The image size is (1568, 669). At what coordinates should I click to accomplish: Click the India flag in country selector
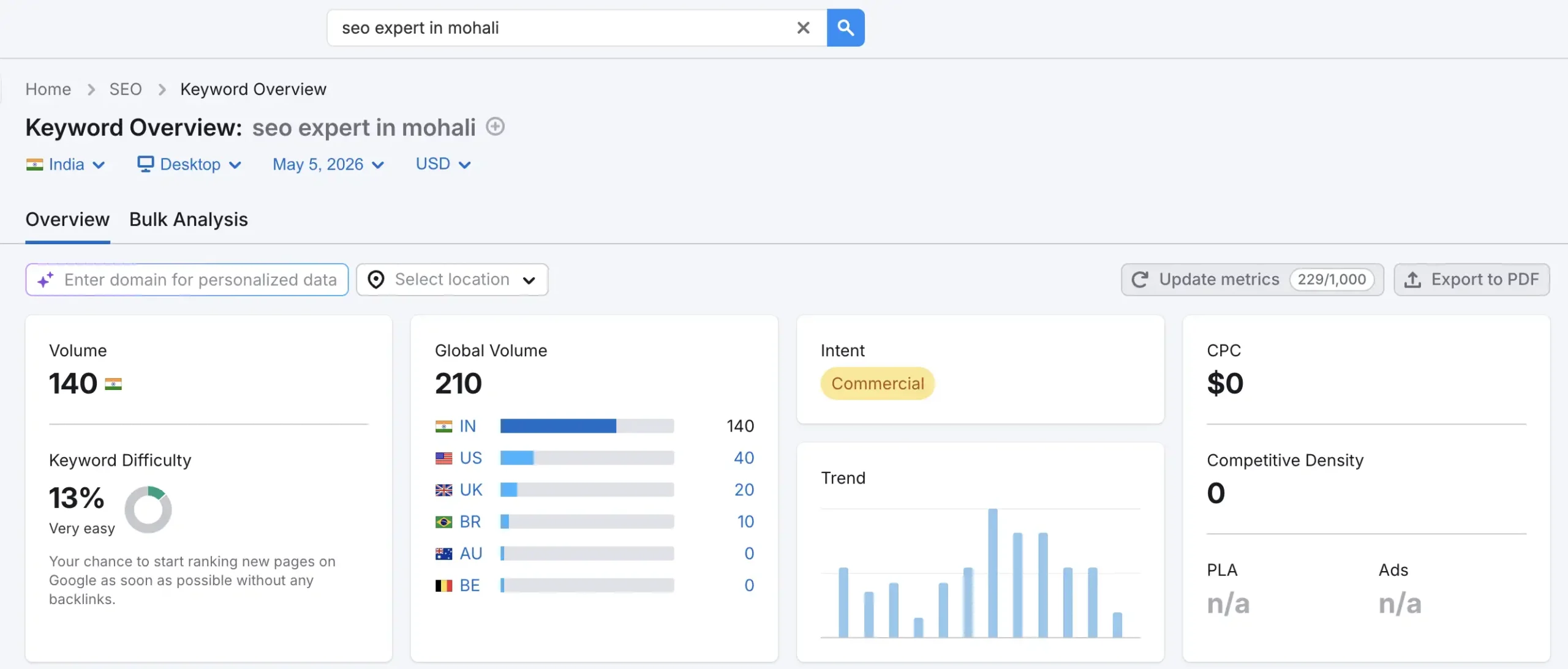pyautogui.click(x=34, y=164)
